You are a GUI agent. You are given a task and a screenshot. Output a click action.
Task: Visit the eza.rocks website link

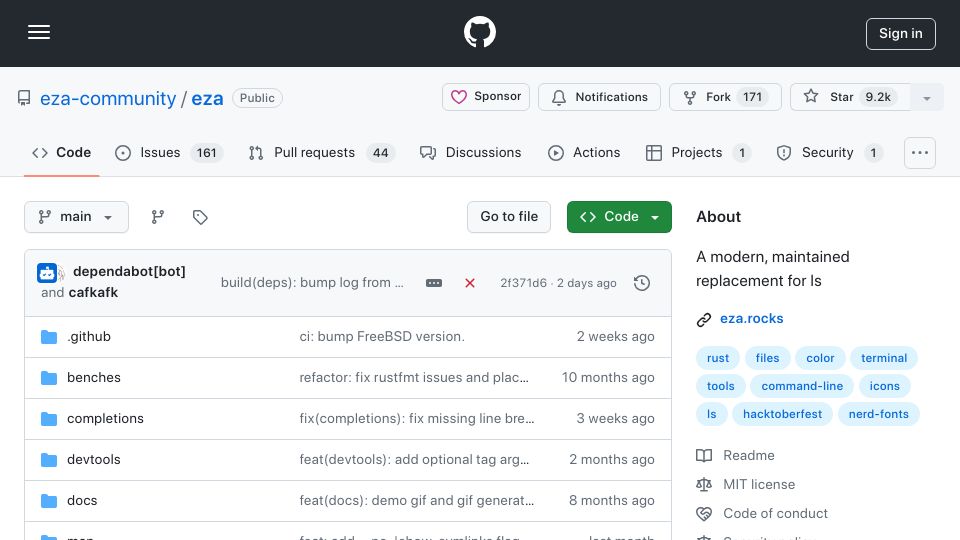[x=751, y=318]
